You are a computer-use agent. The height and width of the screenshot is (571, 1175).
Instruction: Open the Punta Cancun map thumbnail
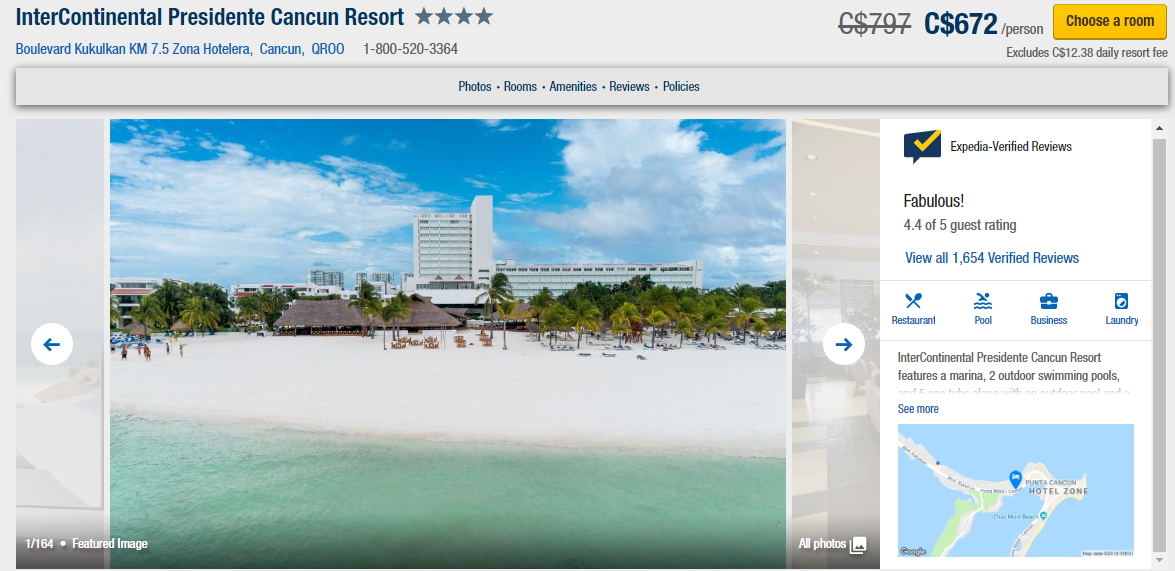tap(1015, 491)
